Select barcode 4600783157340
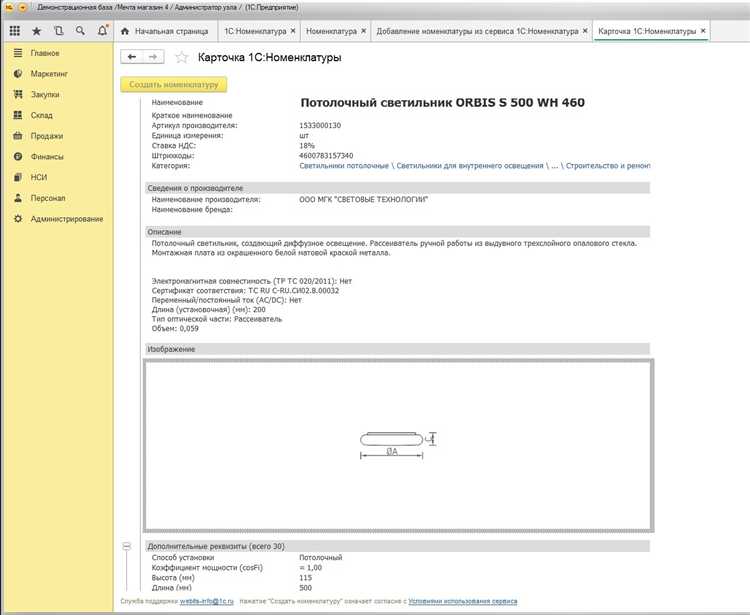 (326, 156)
